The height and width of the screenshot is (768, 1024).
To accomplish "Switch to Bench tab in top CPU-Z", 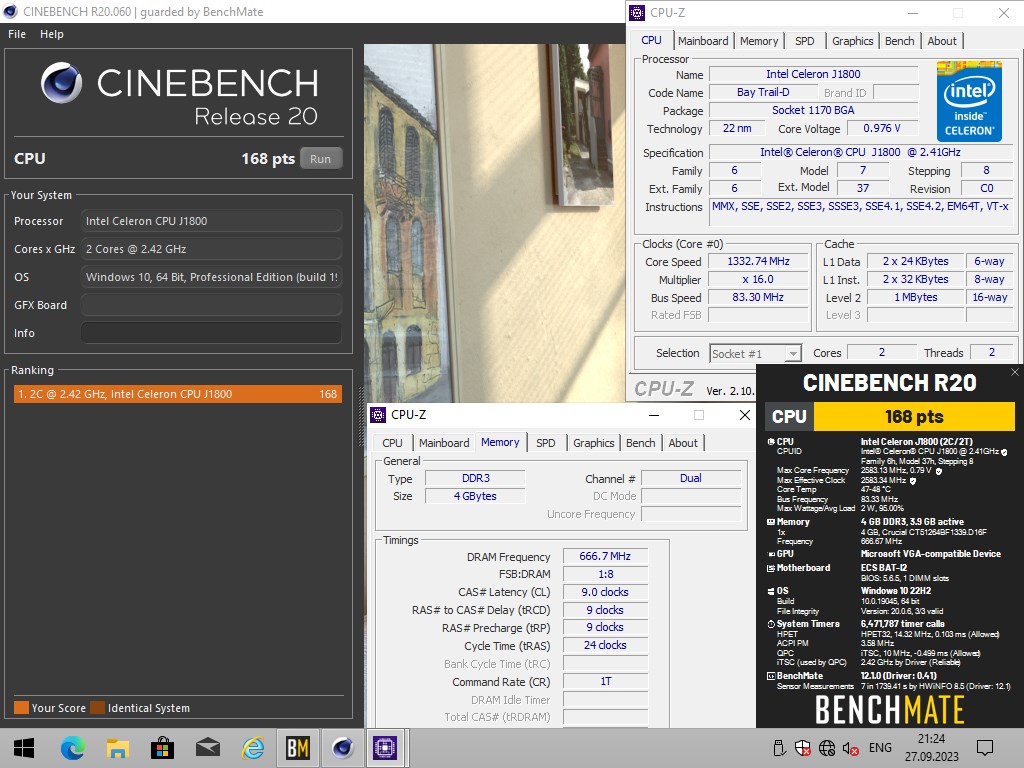I will pyautogui.click(x=899, y=40).
